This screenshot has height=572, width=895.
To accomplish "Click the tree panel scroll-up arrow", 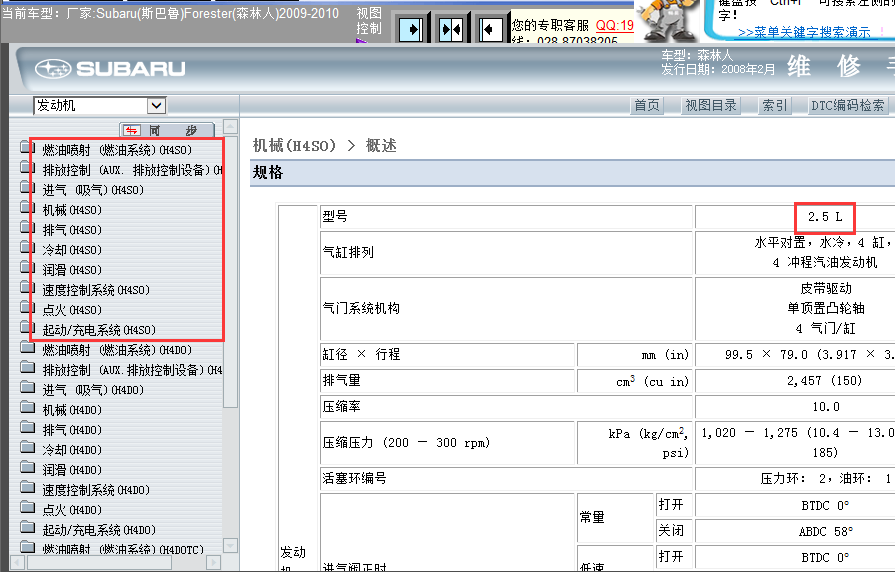I will 230,127.
